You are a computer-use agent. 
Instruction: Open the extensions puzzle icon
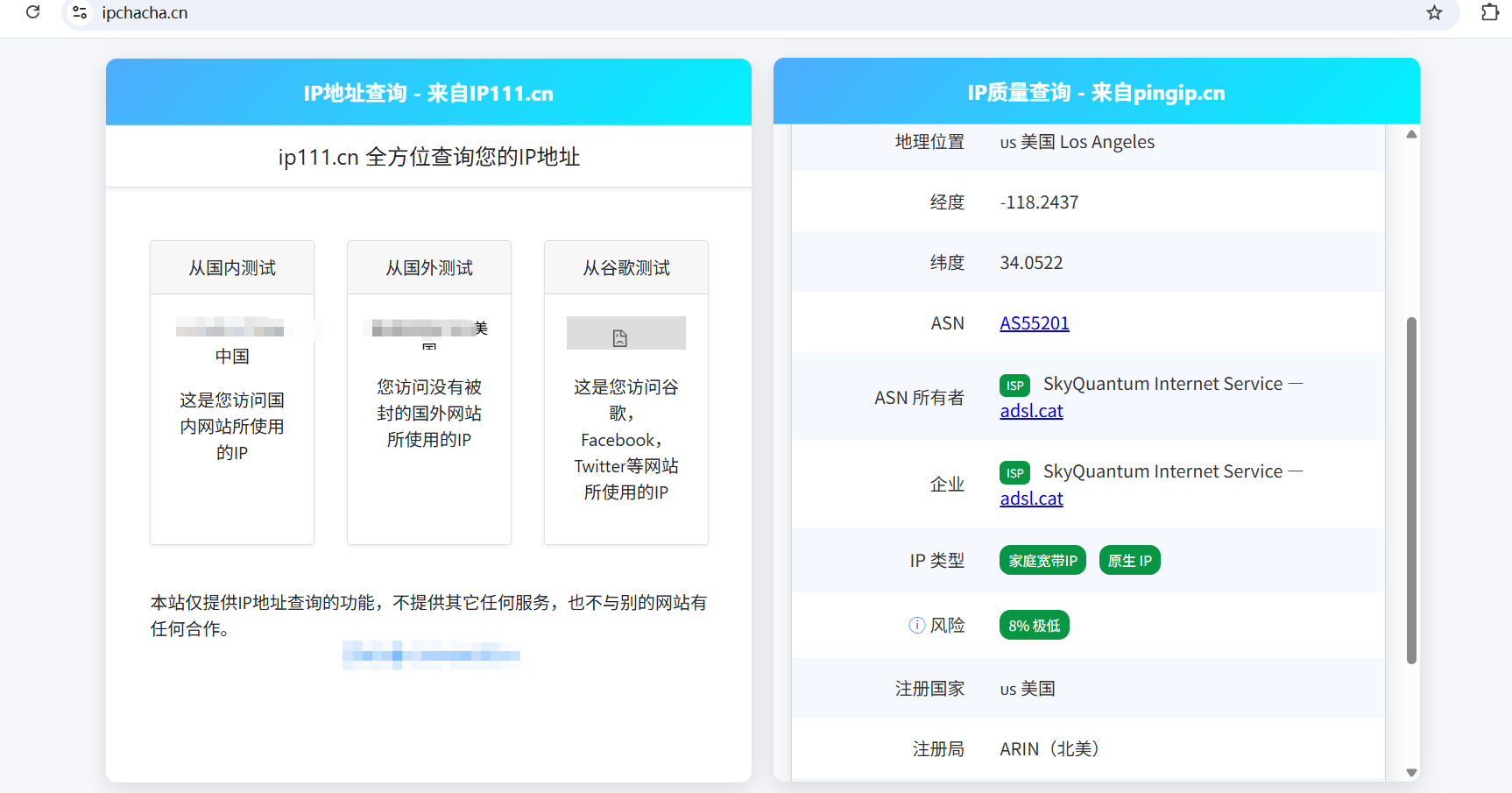[1490, 12]
